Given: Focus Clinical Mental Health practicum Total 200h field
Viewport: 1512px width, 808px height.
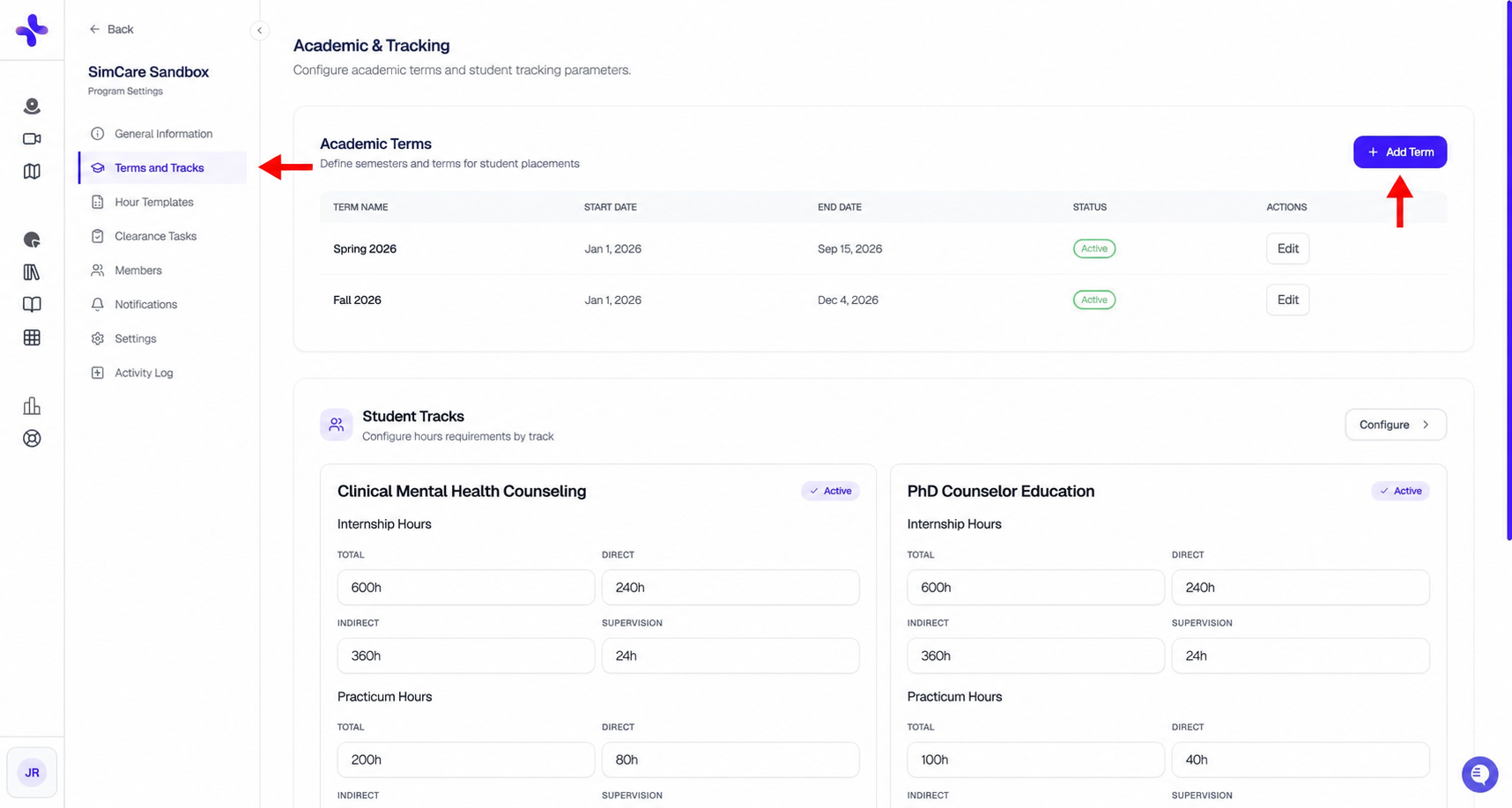Looking at the screenshot, I should pyautogui.click(x=466, y=760).
